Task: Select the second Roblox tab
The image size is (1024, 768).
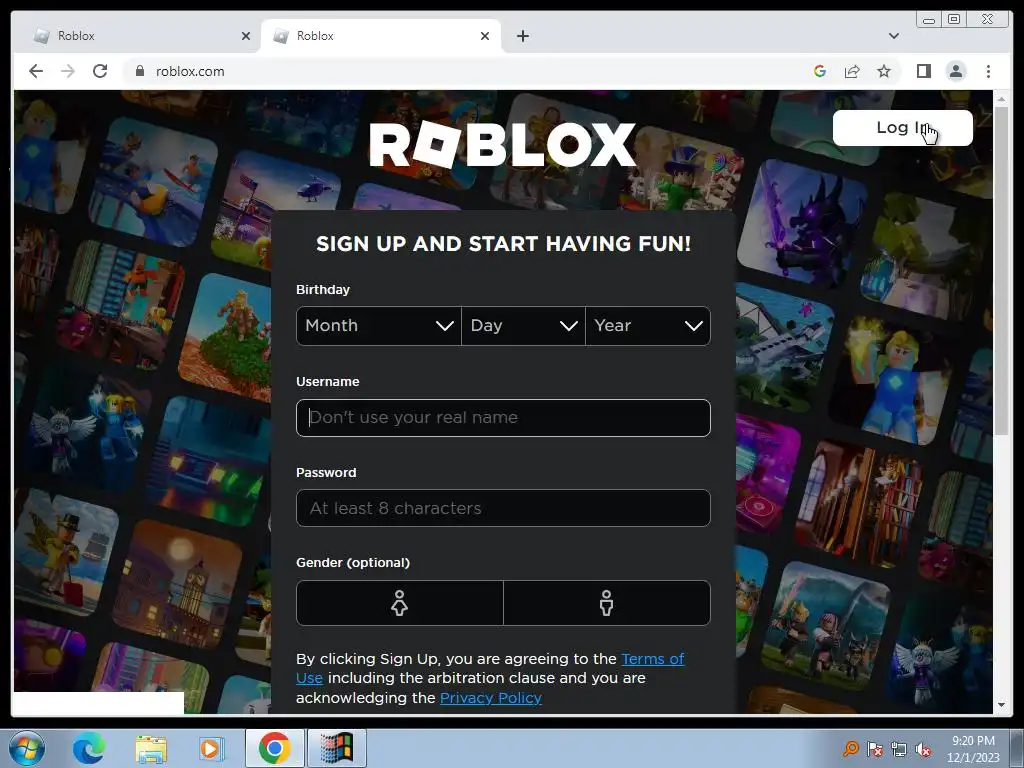Action: coord(381,36)
